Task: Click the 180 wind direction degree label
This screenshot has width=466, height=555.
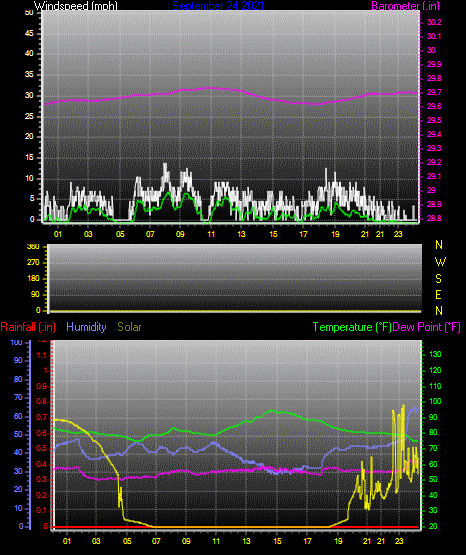Action: [x=33, y=279]
